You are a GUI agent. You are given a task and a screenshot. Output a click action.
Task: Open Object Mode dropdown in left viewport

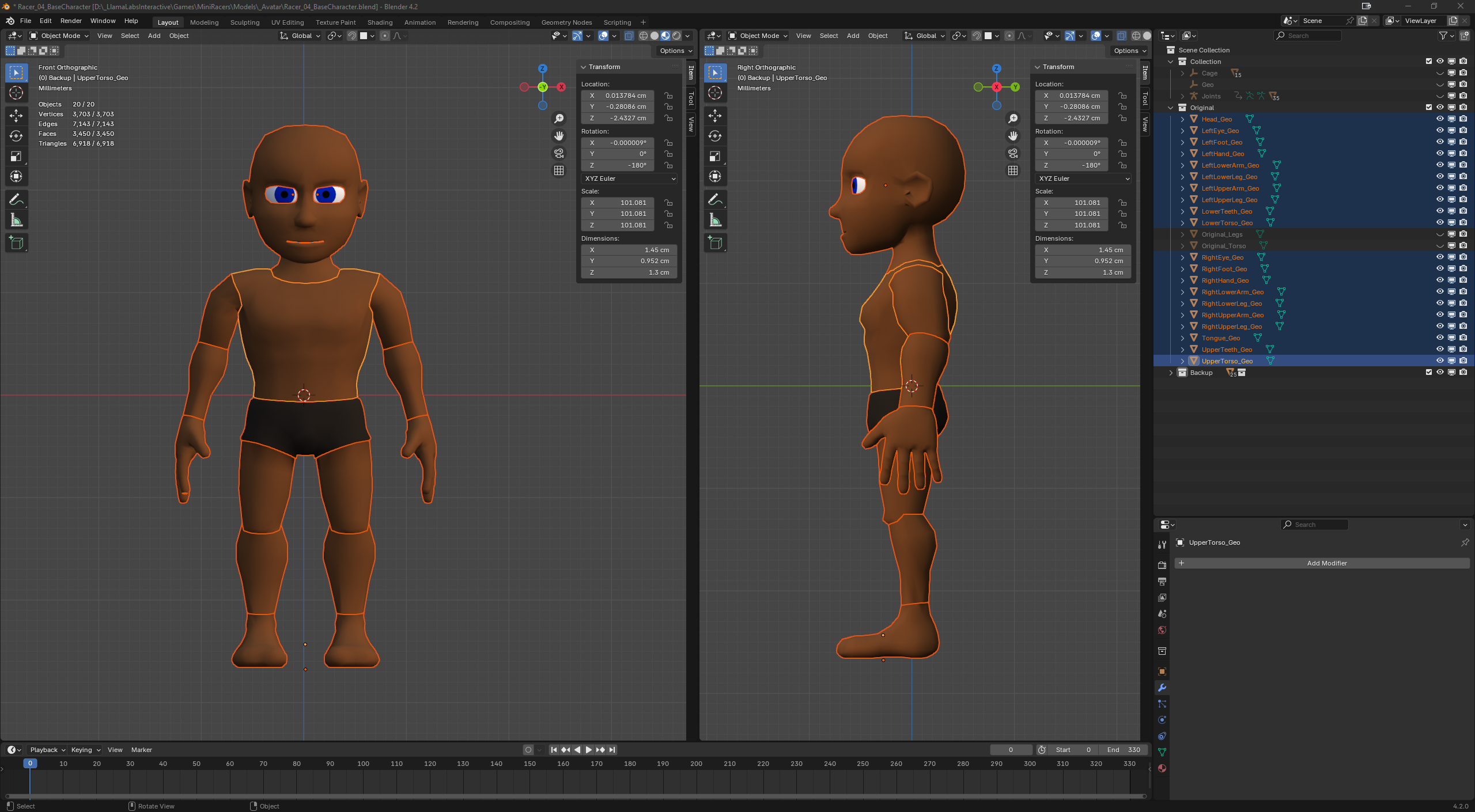click(x=60, y=36)
